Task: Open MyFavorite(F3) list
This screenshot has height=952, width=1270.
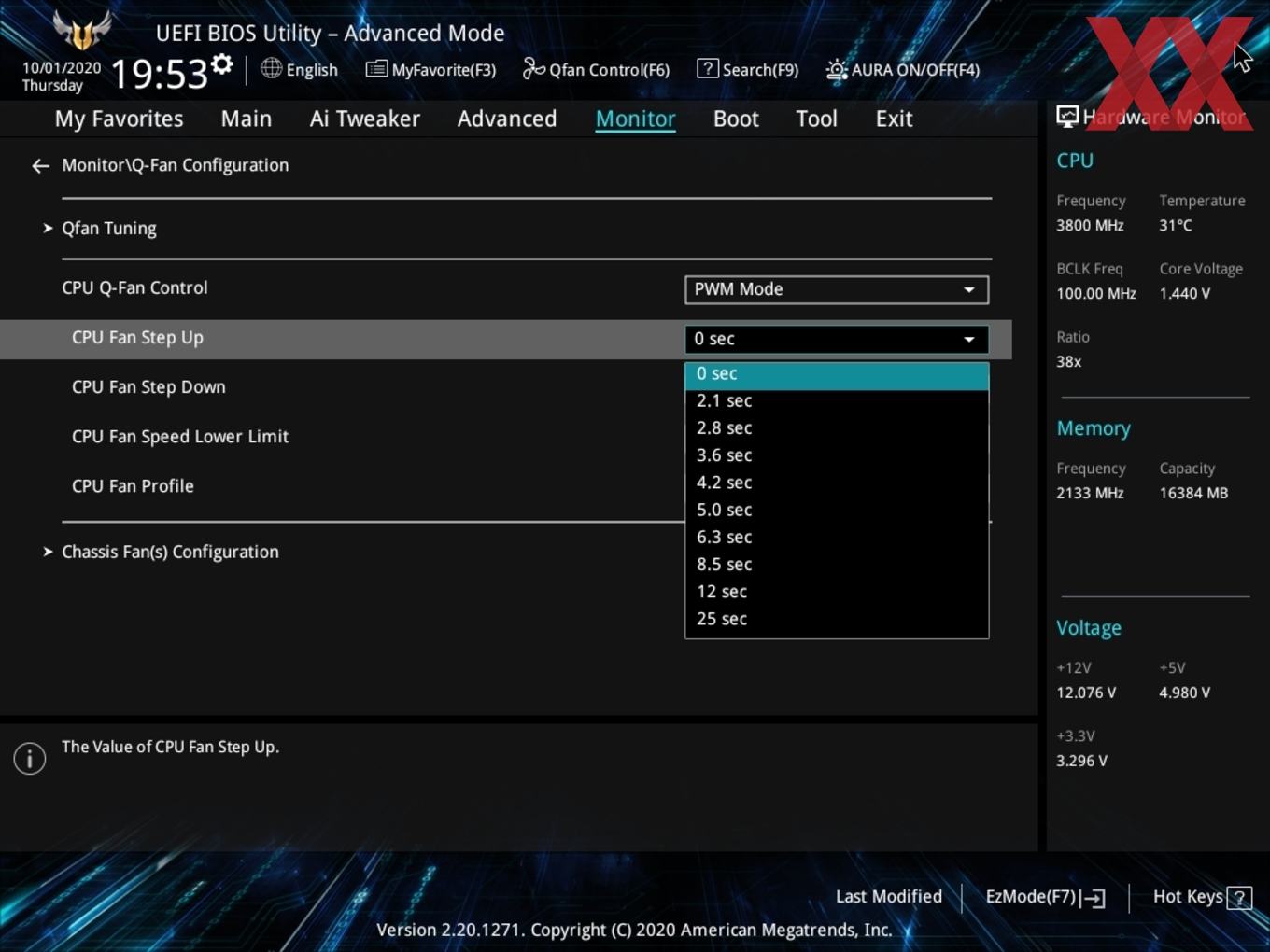Action: pyautogui.click(x=430, y=69)
